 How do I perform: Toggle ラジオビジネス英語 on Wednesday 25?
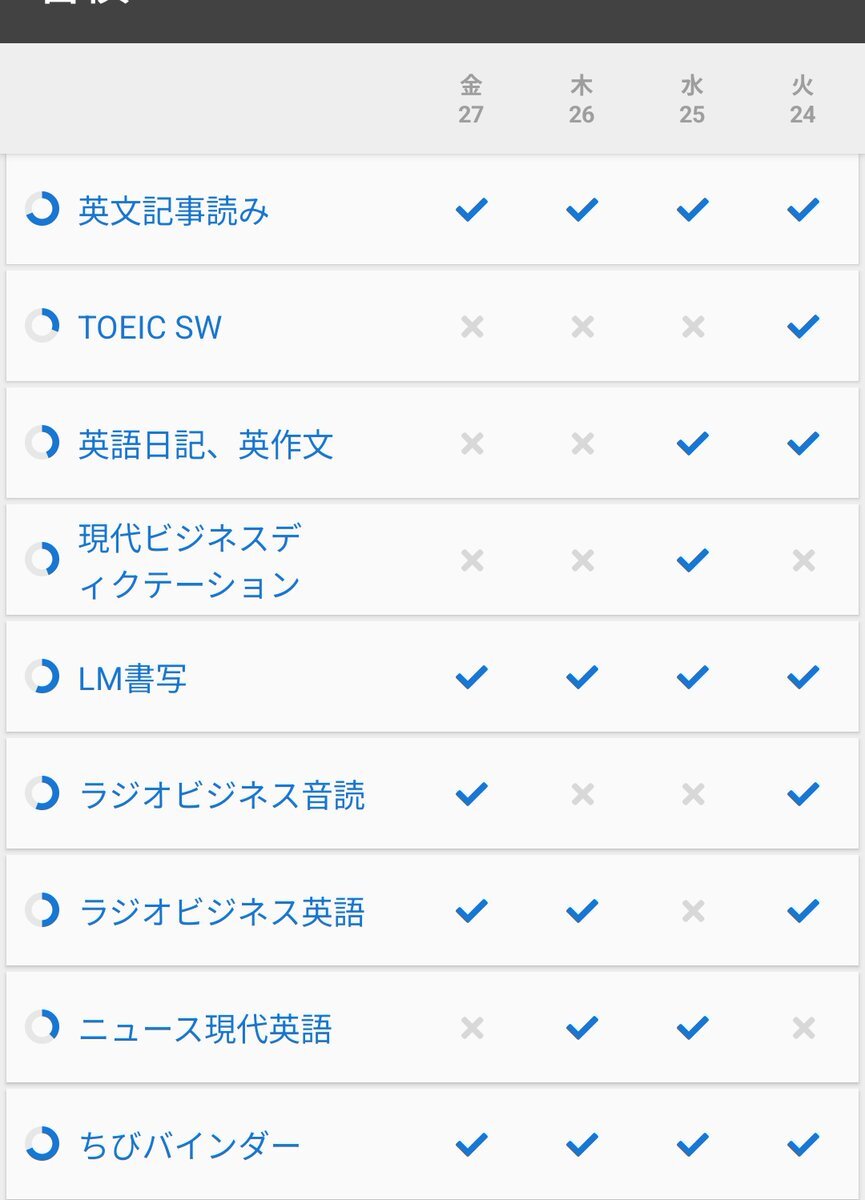tap(692, 911)
